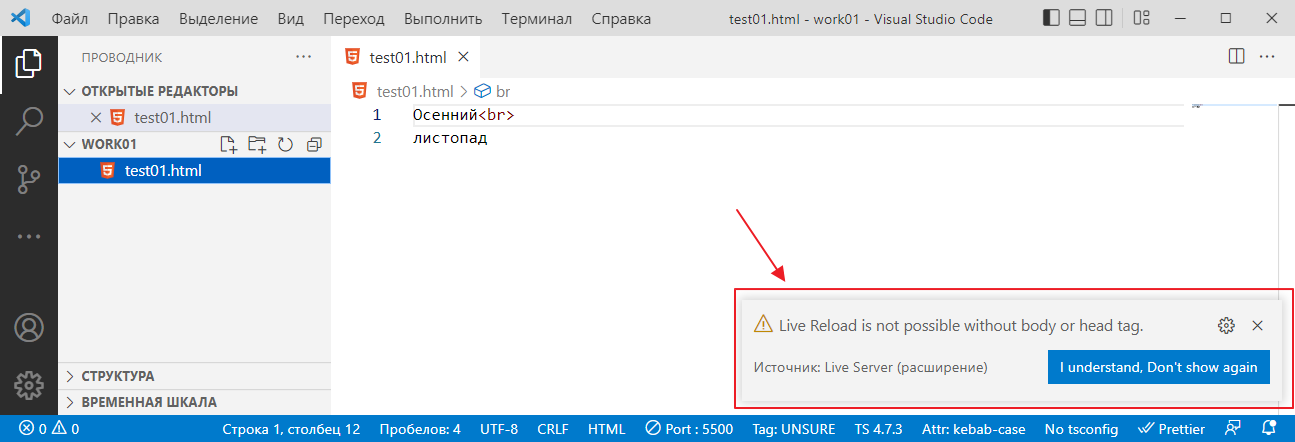
Task: Open the Файл menu
Action: pos(68,19)
